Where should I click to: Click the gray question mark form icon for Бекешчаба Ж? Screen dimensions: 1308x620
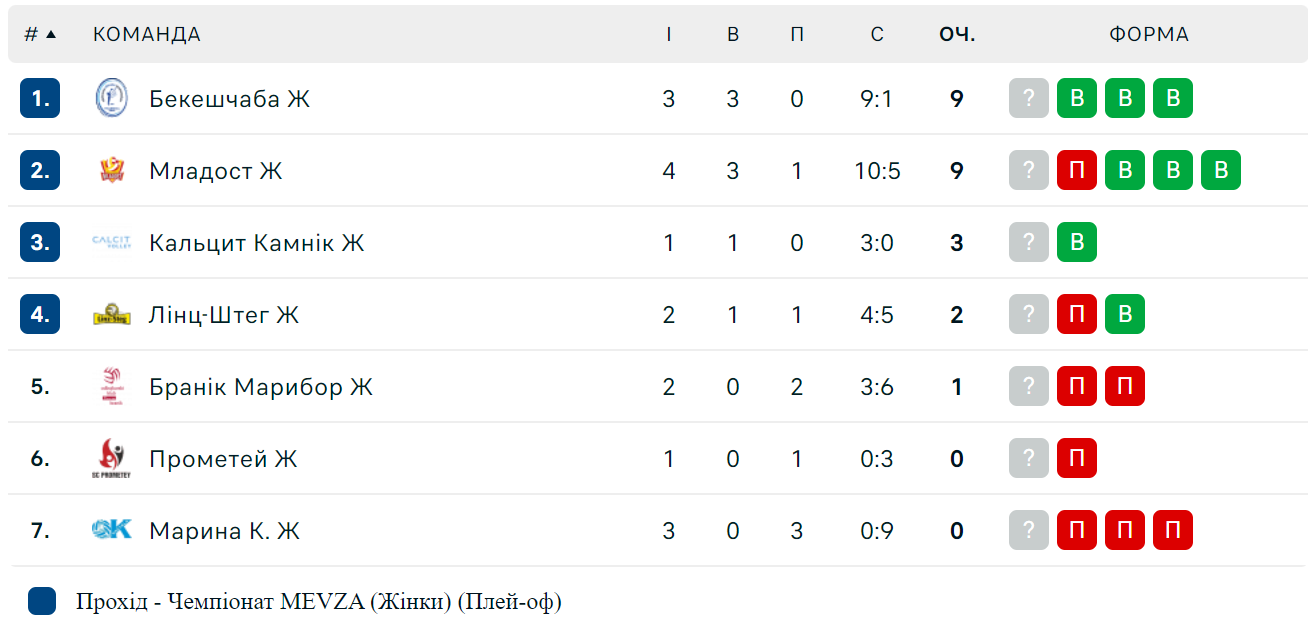(1029, 98)
